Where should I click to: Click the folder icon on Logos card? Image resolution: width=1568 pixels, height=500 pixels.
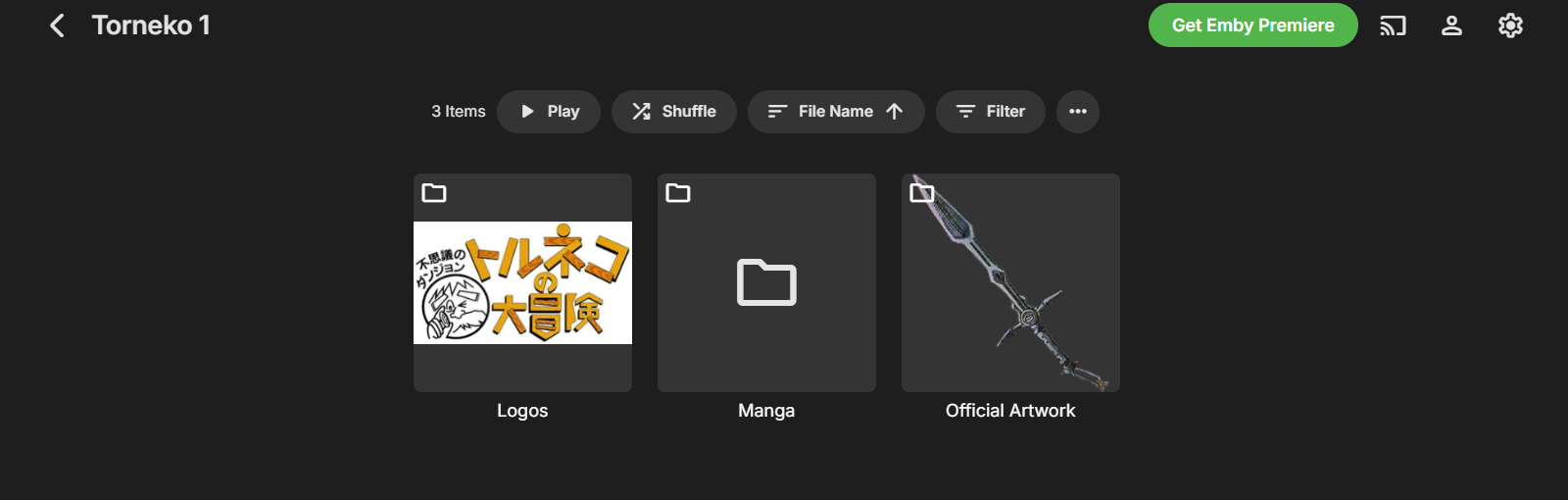434,193
